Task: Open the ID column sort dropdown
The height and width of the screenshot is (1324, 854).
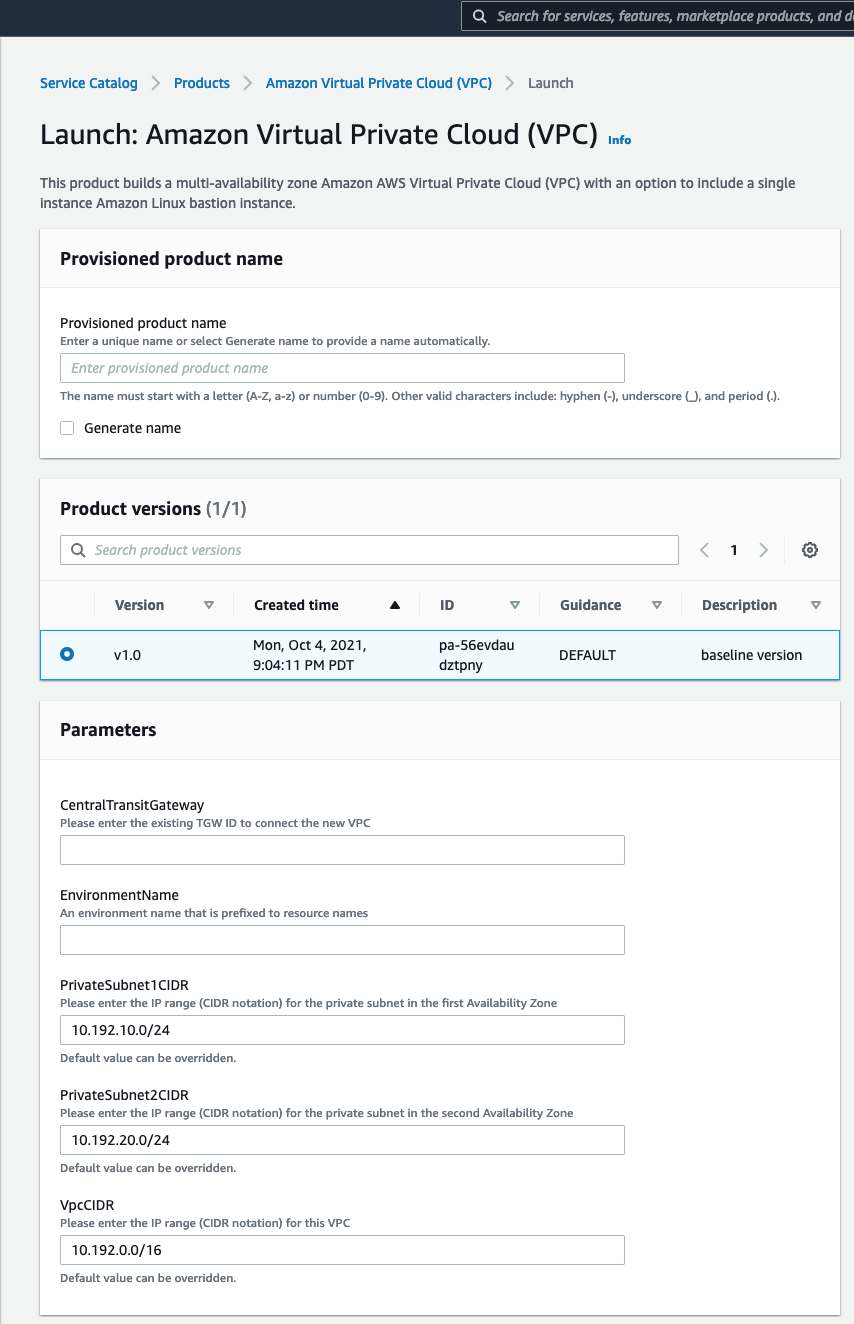Action: 515,604
